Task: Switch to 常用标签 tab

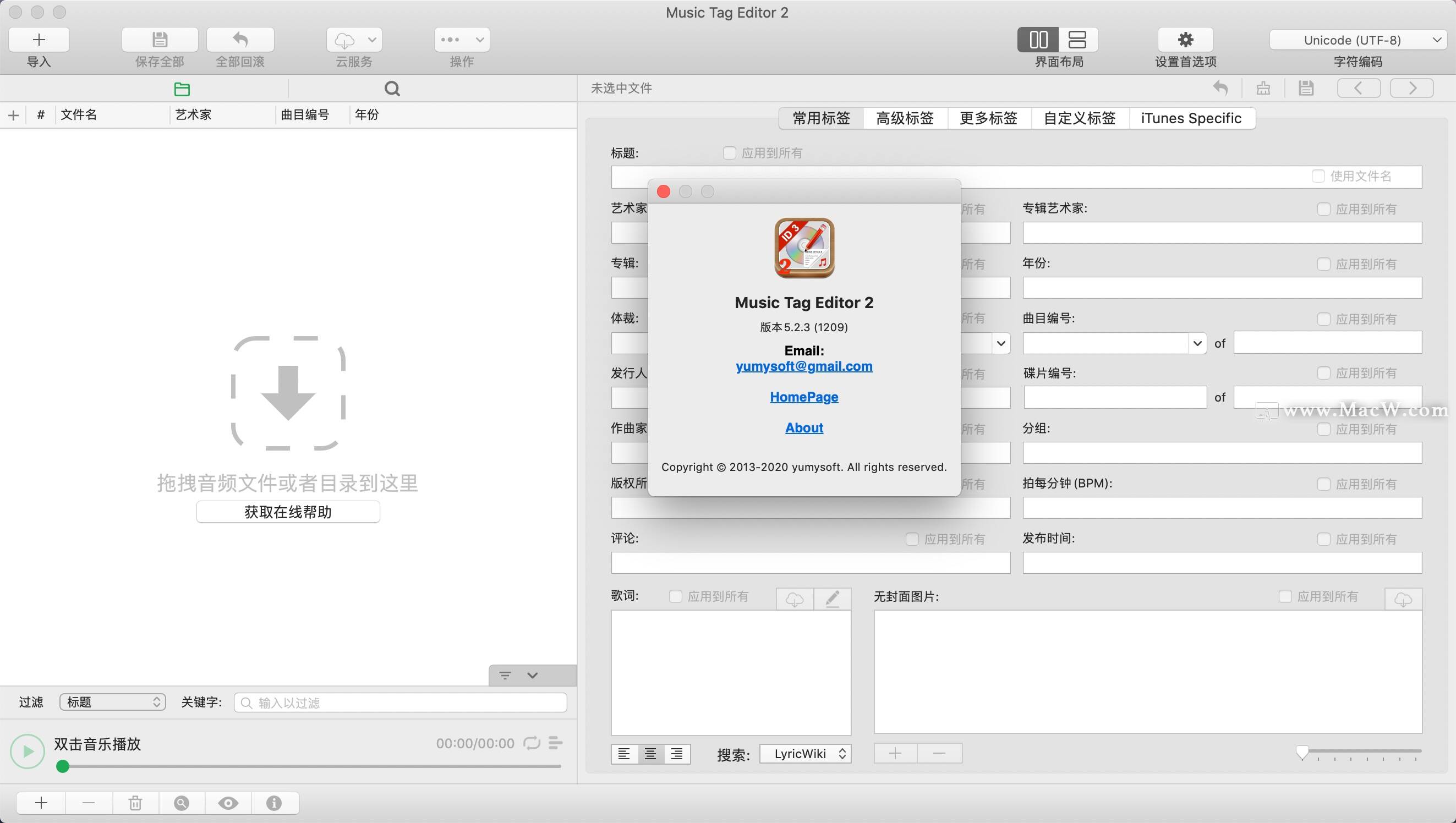Action: point(821,118)
